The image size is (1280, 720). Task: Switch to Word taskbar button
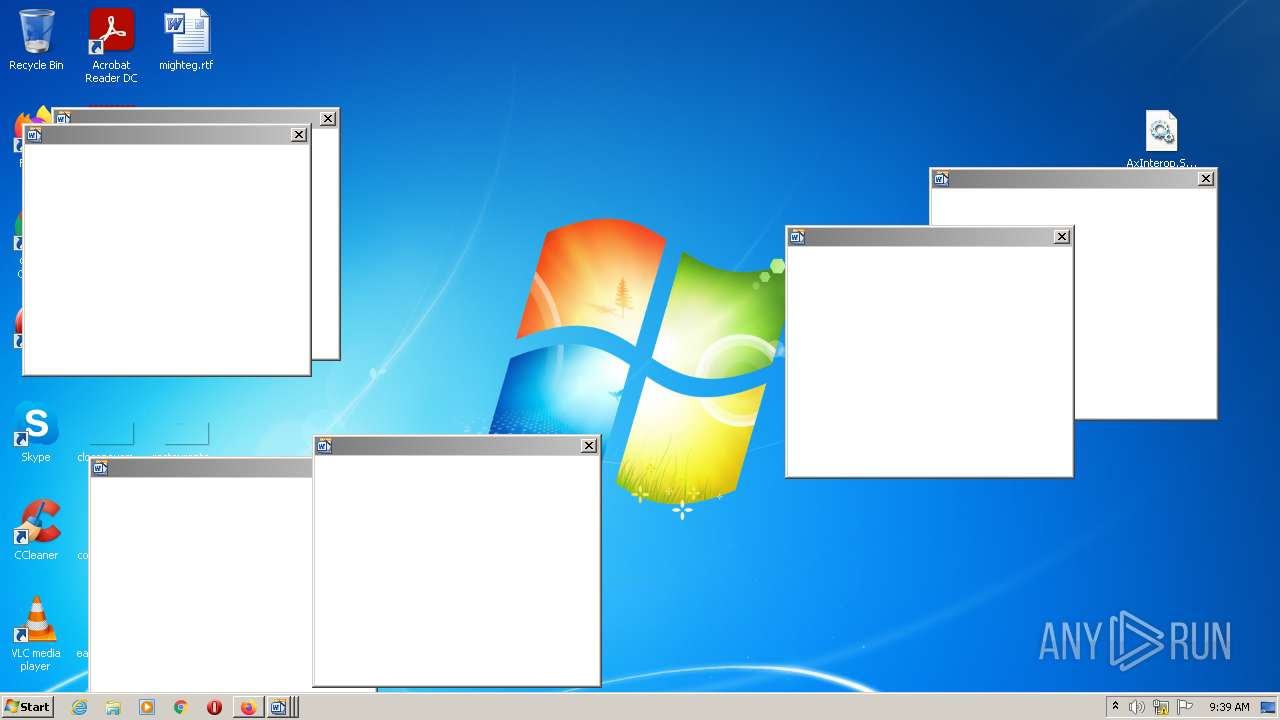281,707
